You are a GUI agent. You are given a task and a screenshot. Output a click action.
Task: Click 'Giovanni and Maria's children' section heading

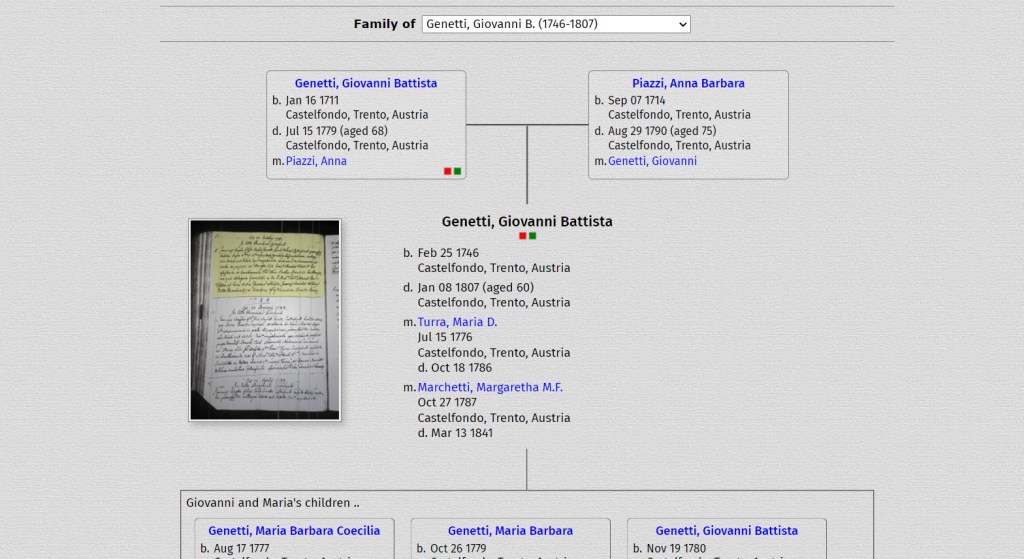point(273,503)
